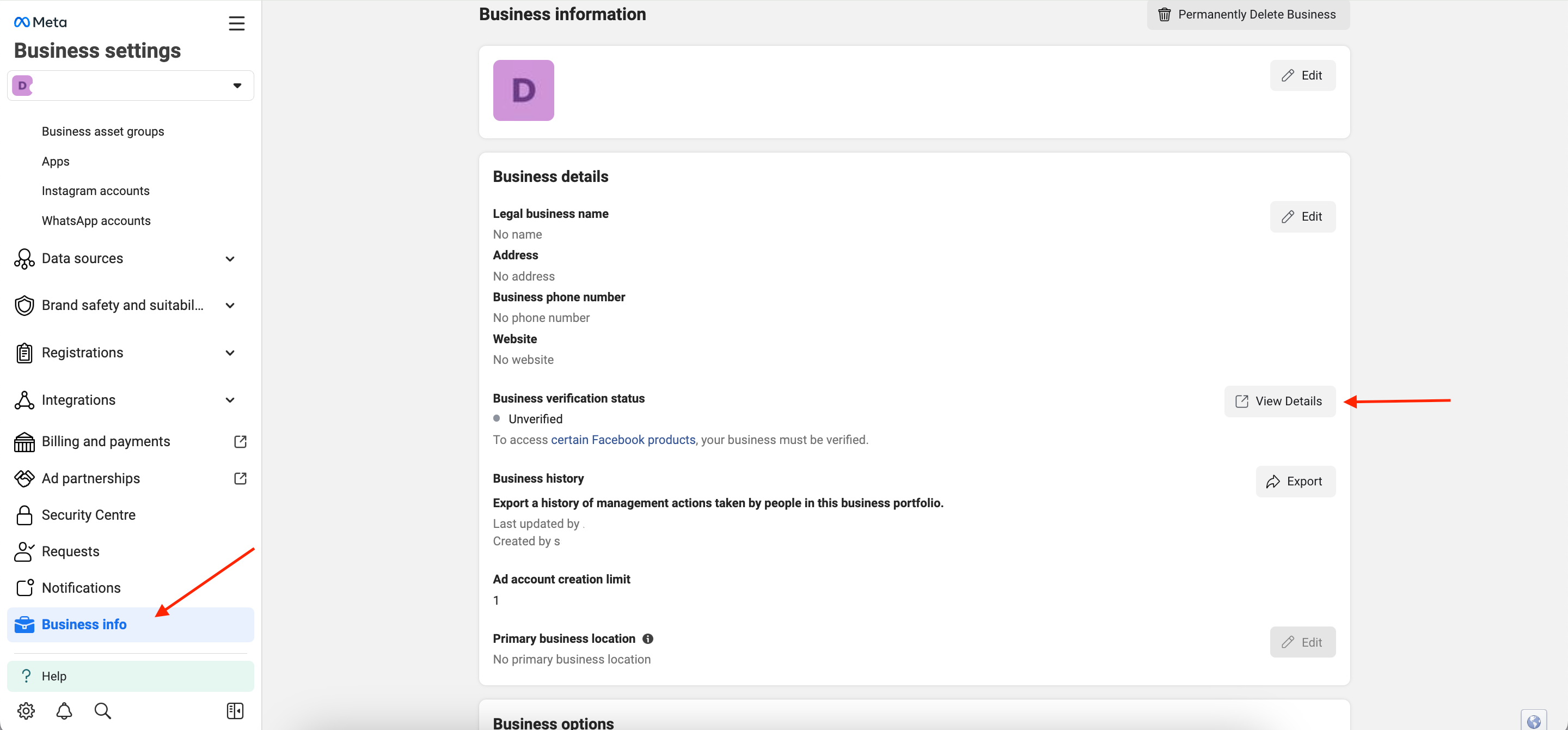This screenshot has width=1568, height=730.
Task: Click the Meta logo
Action: point(40,22)
